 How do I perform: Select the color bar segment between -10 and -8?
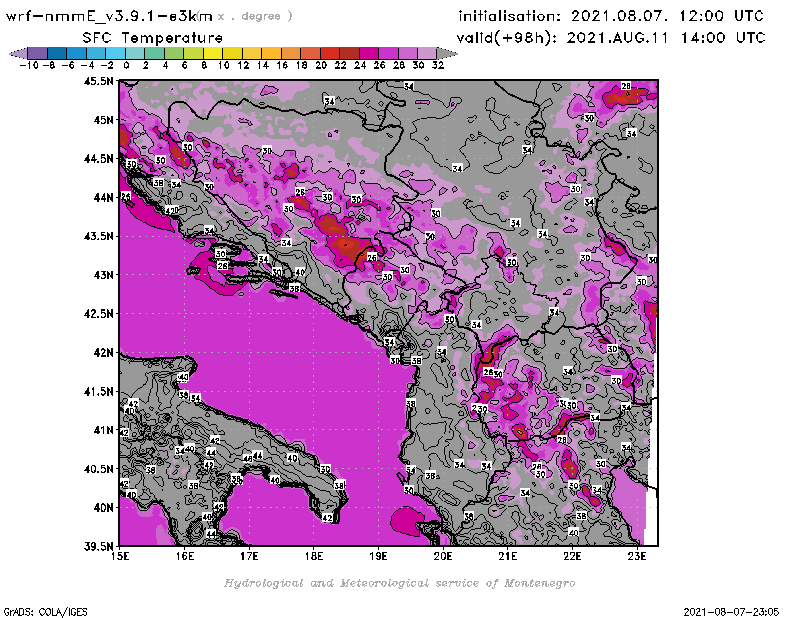click(x=38, y=53)
